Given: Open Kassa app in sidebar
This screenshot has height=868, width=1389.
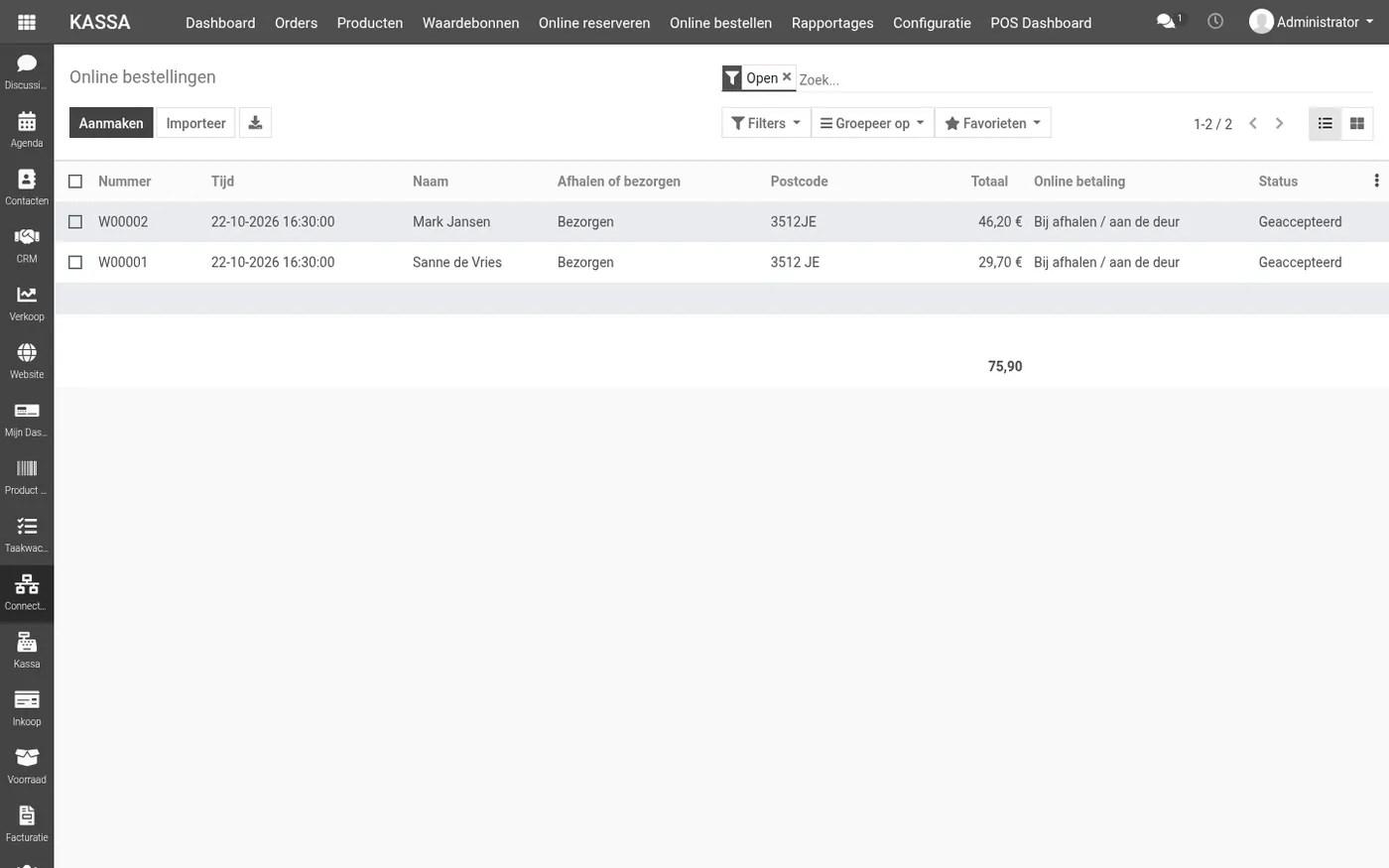Looking at the screenshot, I should click(x=27, y=650).
